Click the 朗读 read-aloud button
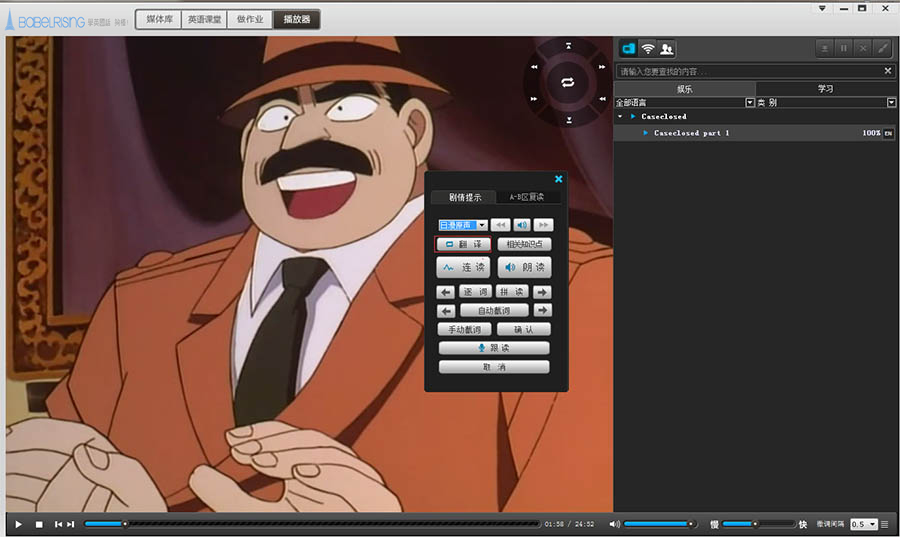The height and width of the screenshot is (537, 900). [524, 267]
